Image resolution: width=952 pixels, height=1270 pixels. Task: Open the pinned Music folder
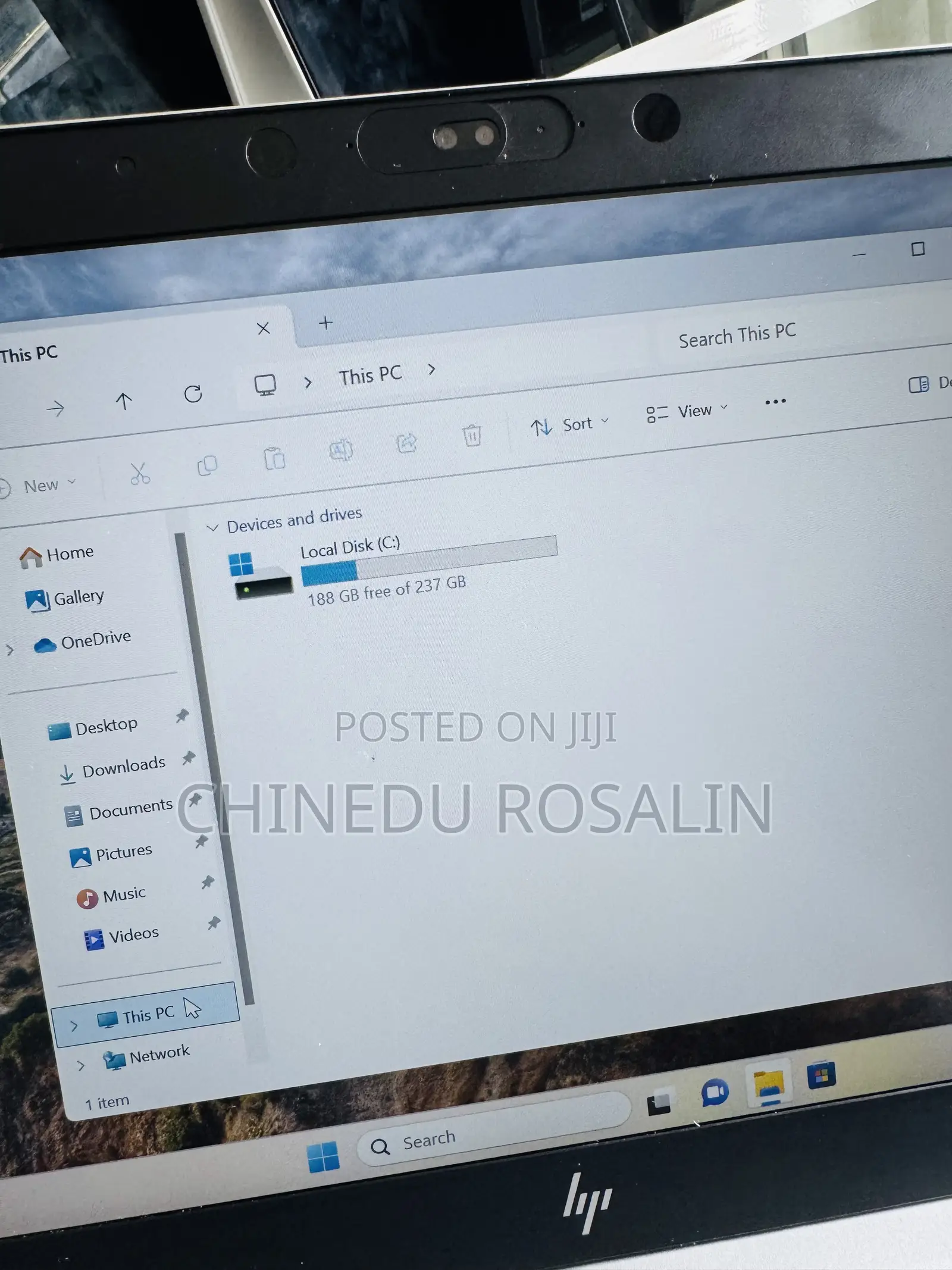pos(111,896)
